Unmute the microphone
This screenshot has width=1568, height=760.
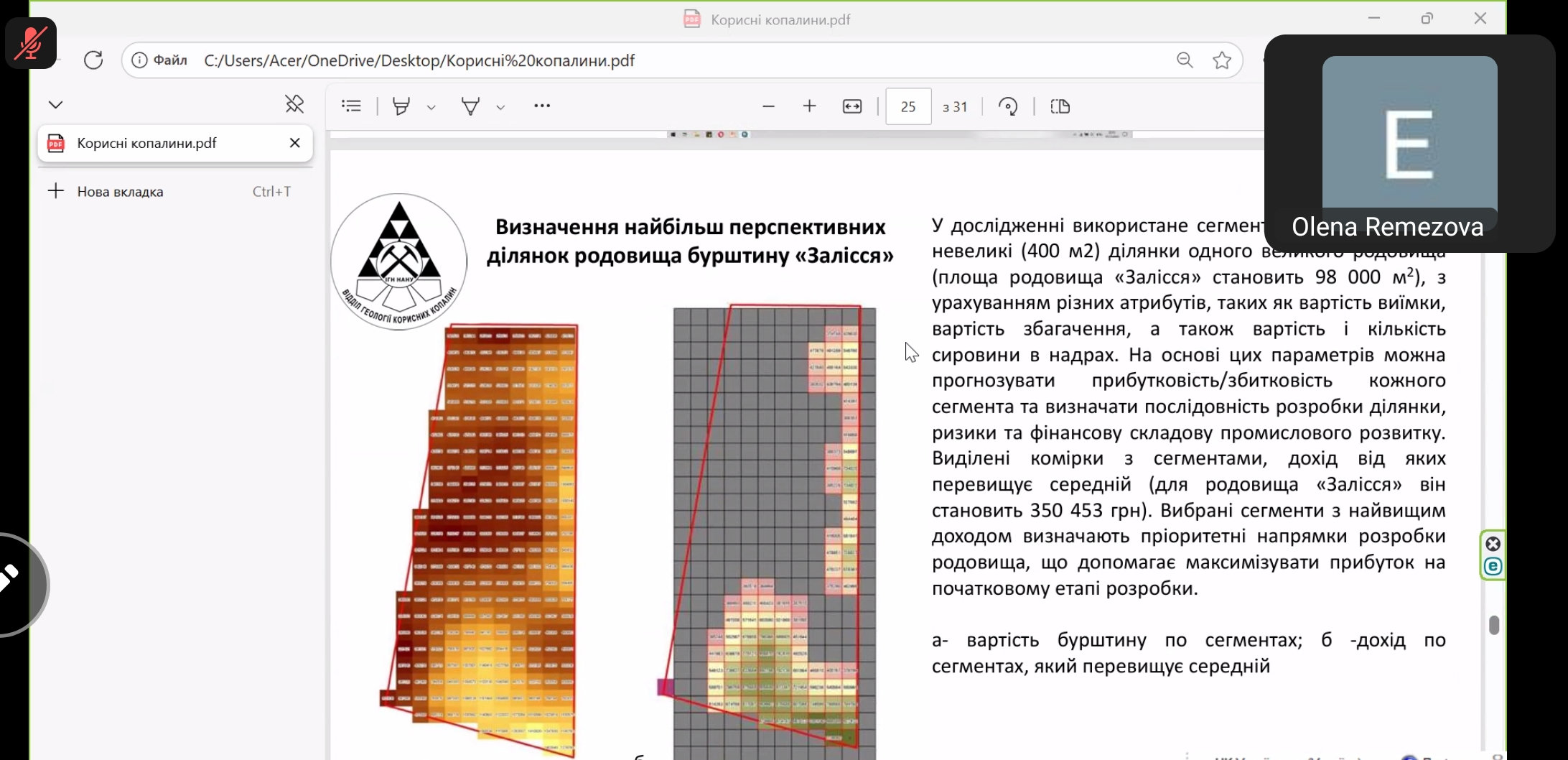pos(31,43)
